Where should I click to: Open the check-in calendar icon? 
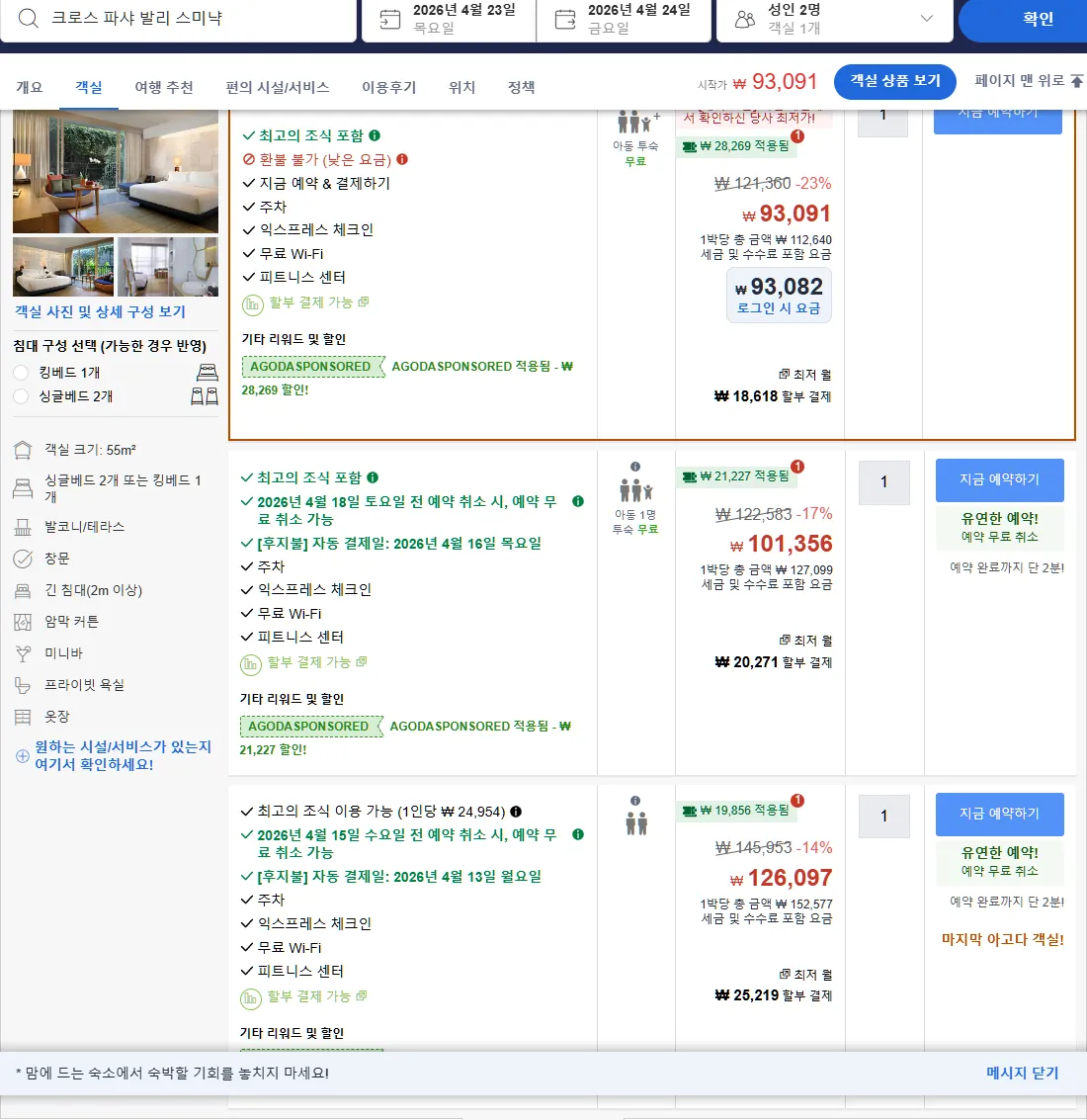coord(390,20)
